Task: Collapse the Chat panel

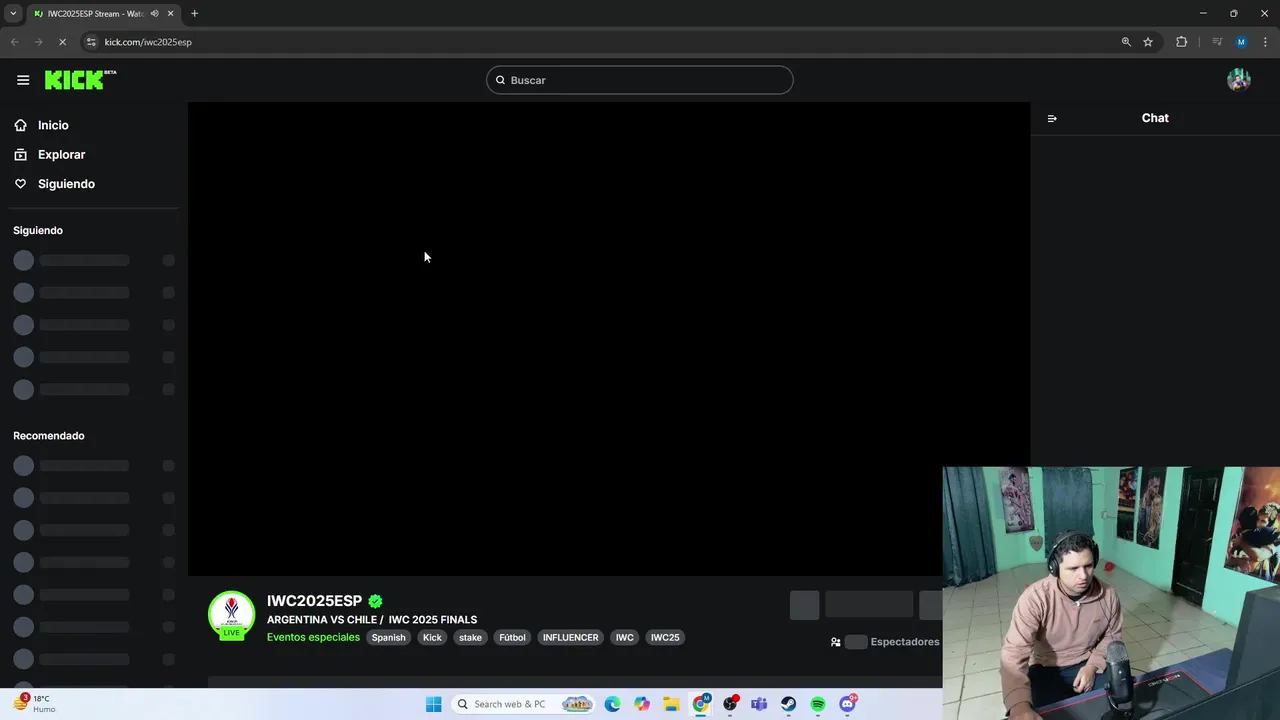Action: (1052, 118)
